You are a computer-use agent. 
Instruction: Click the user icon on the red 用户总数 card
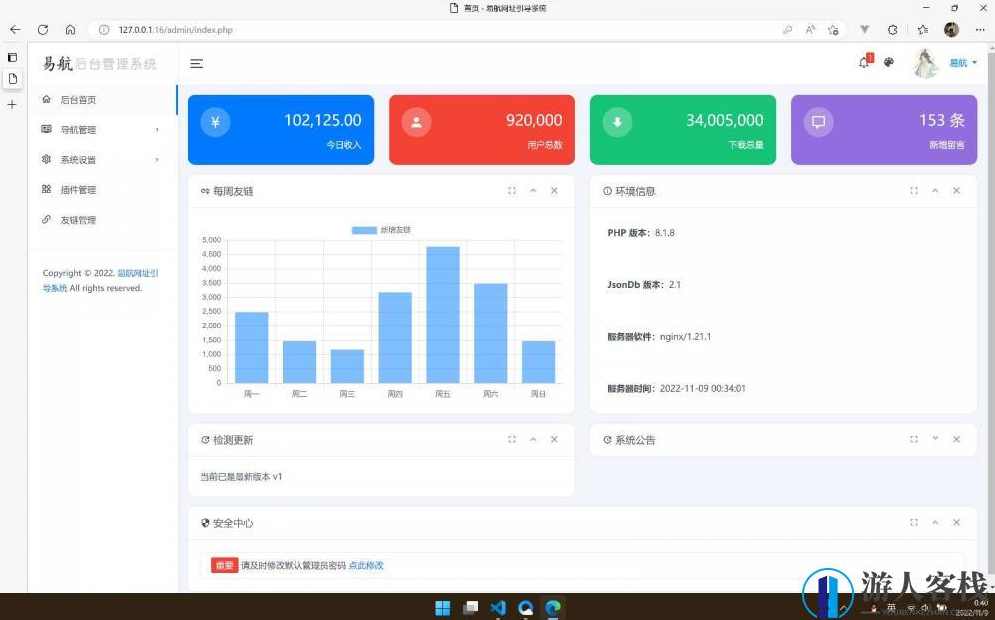point(416,123)
